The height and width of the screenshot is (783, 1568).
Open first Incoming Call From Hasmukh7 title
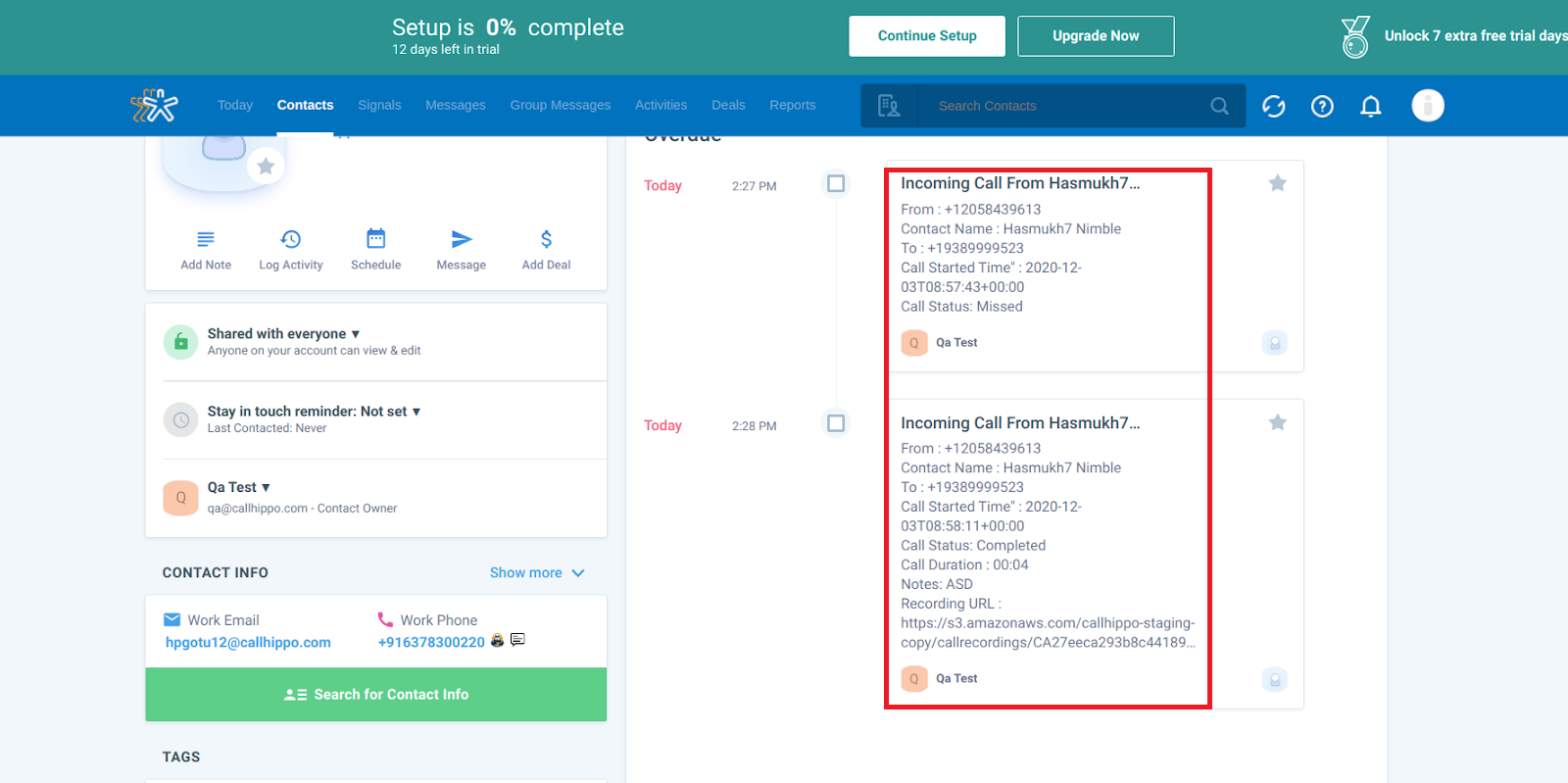click(1020, 183)
